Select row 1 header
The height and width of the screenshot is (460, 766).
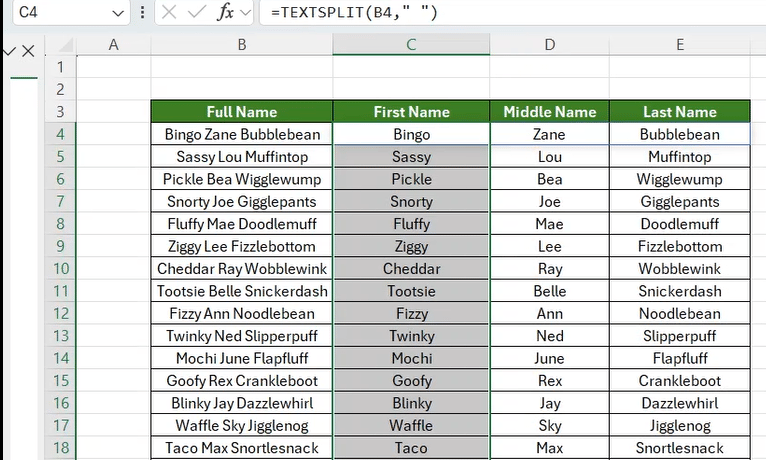(60, 67)
